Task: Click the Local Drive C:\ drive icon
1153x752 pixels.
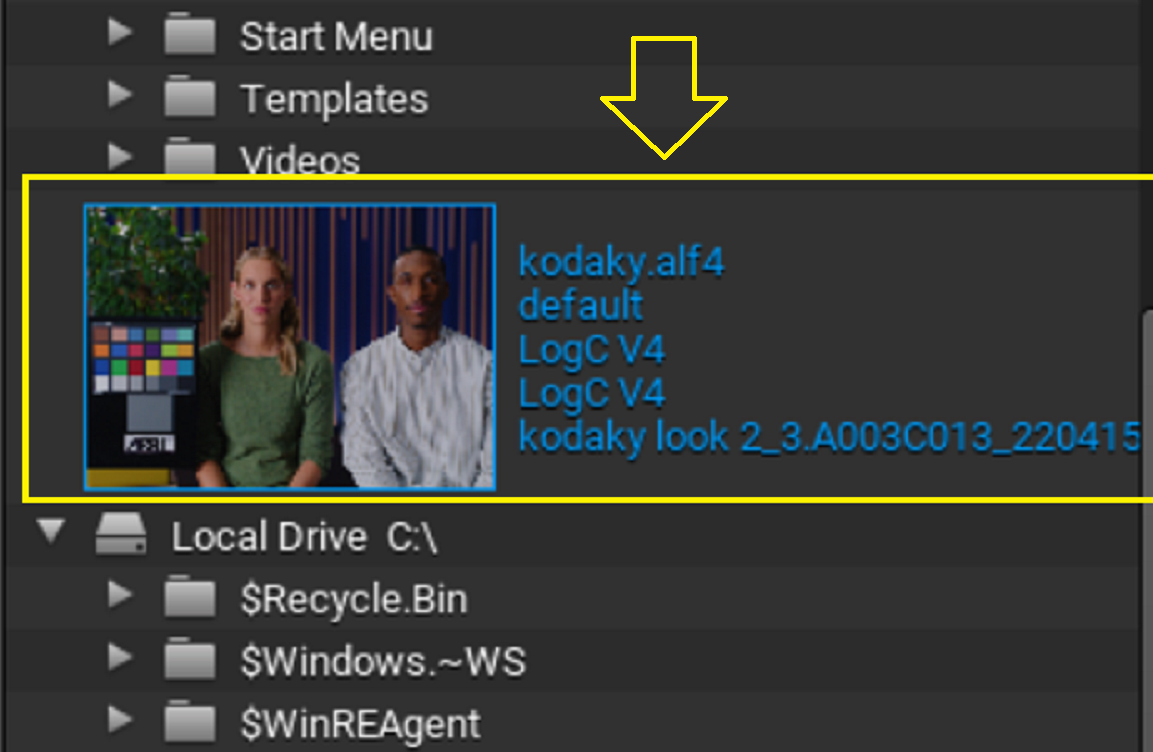Action: 121,533
